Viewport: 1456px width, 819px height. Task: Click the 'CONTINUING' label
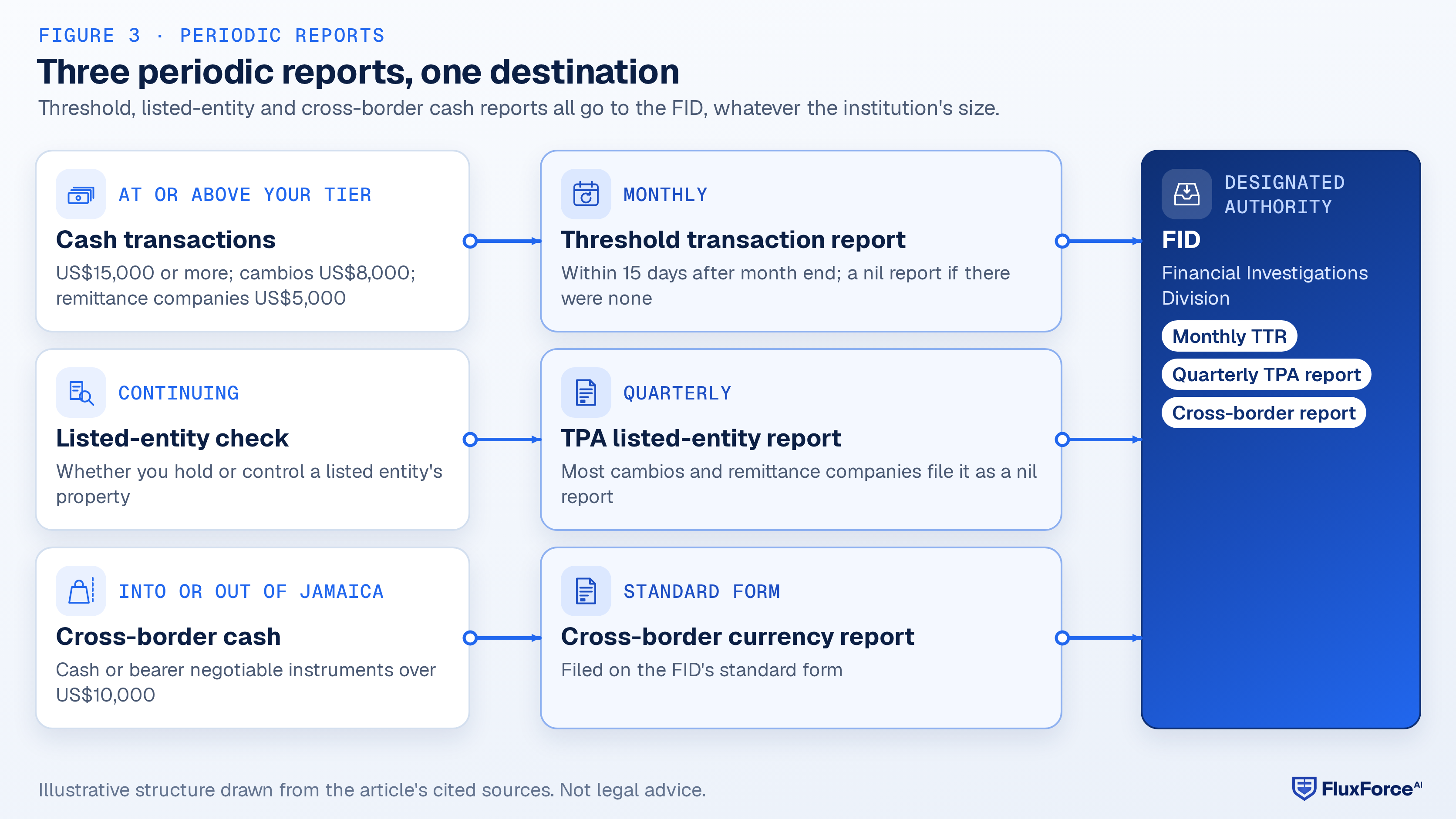click(x=179, y=393)
